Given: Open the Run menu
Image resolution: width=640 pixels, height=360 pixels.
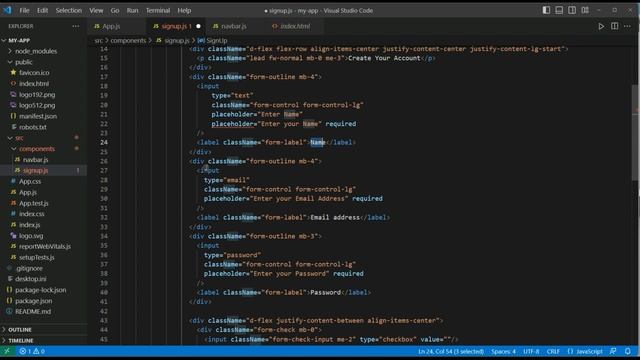Looking at the screenshot, I should tap(133, 11).
